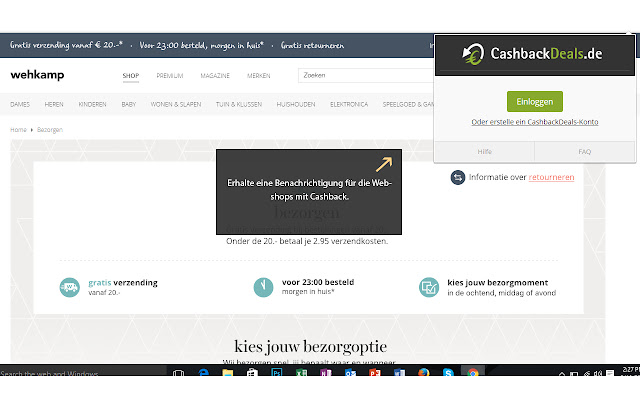Click the checkbox calendar icon beside bezorgmoment
The width and height of the screenshot is (640, 400).
(x=429, y=287)
